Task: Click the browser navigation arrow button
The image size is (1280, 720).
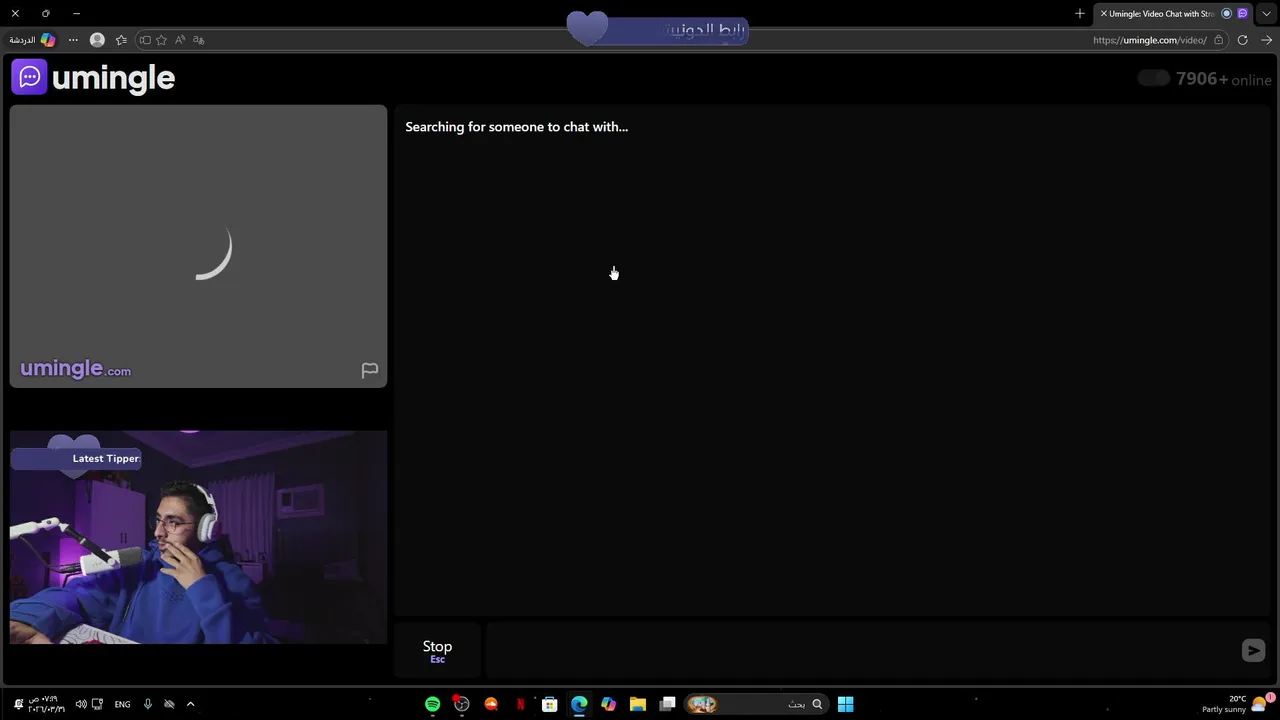Action: 1266,40
